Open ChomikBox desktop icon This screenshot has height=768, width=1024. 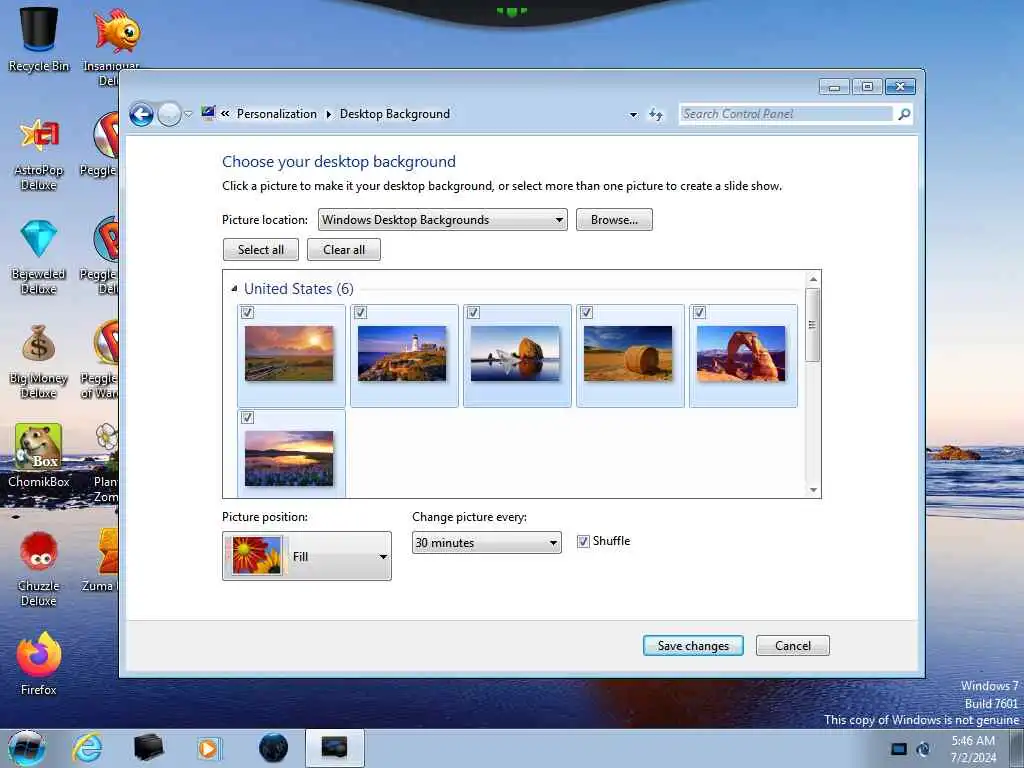coord(39,456)
